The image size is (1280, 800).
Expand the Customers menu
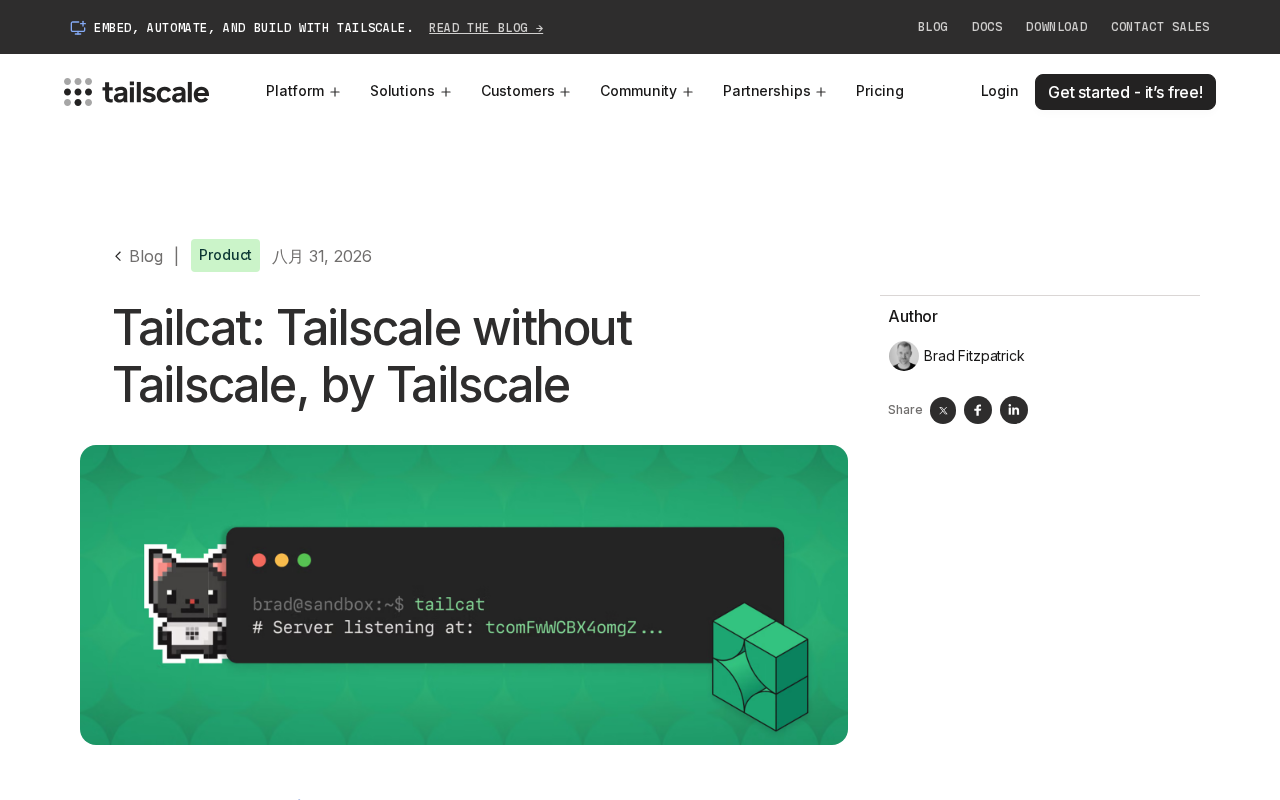click(525, 91)
